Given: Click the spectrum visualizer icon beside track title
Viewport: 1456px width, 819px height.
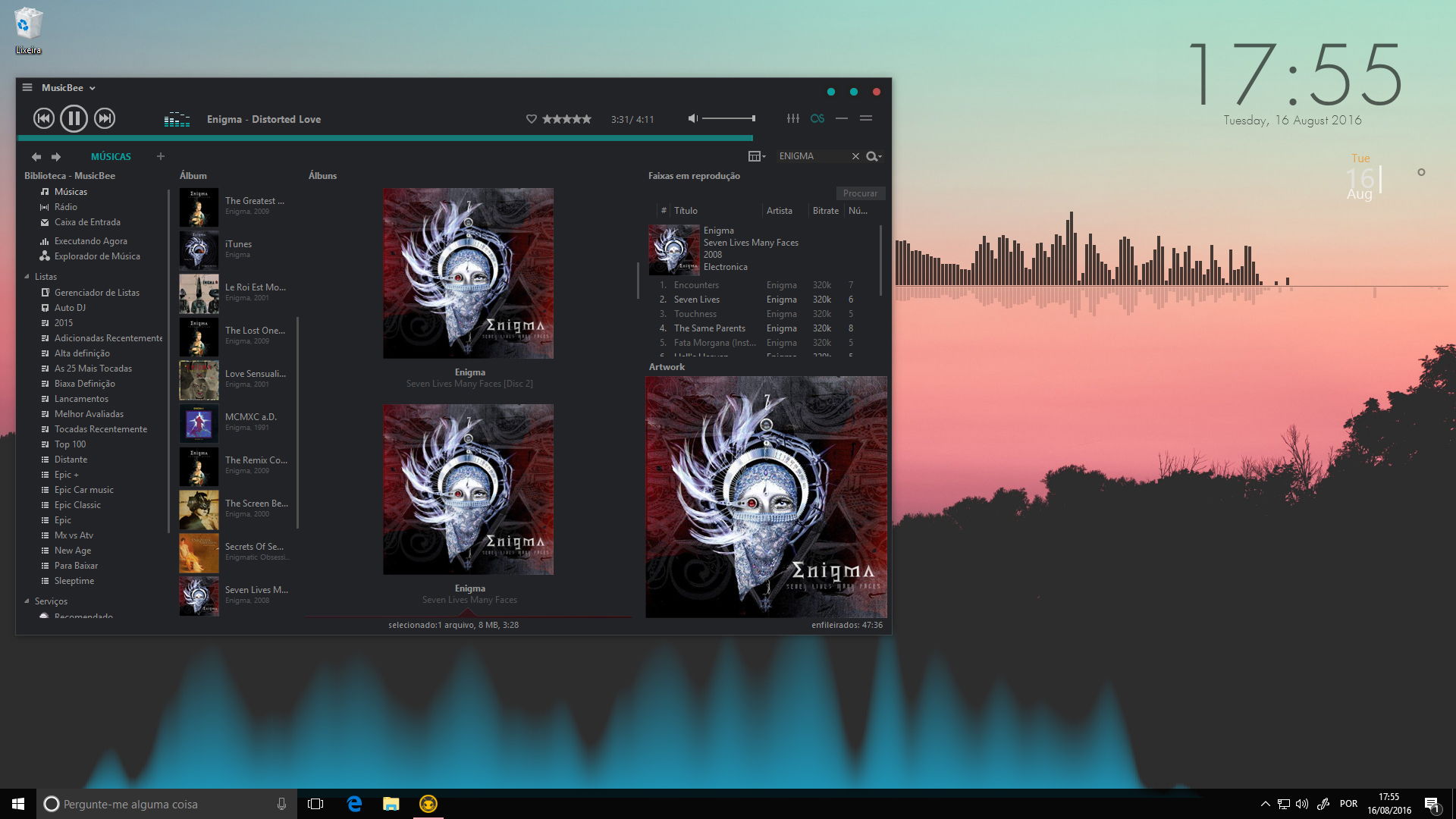Looking at the screenshot, I should pos(177,119).
